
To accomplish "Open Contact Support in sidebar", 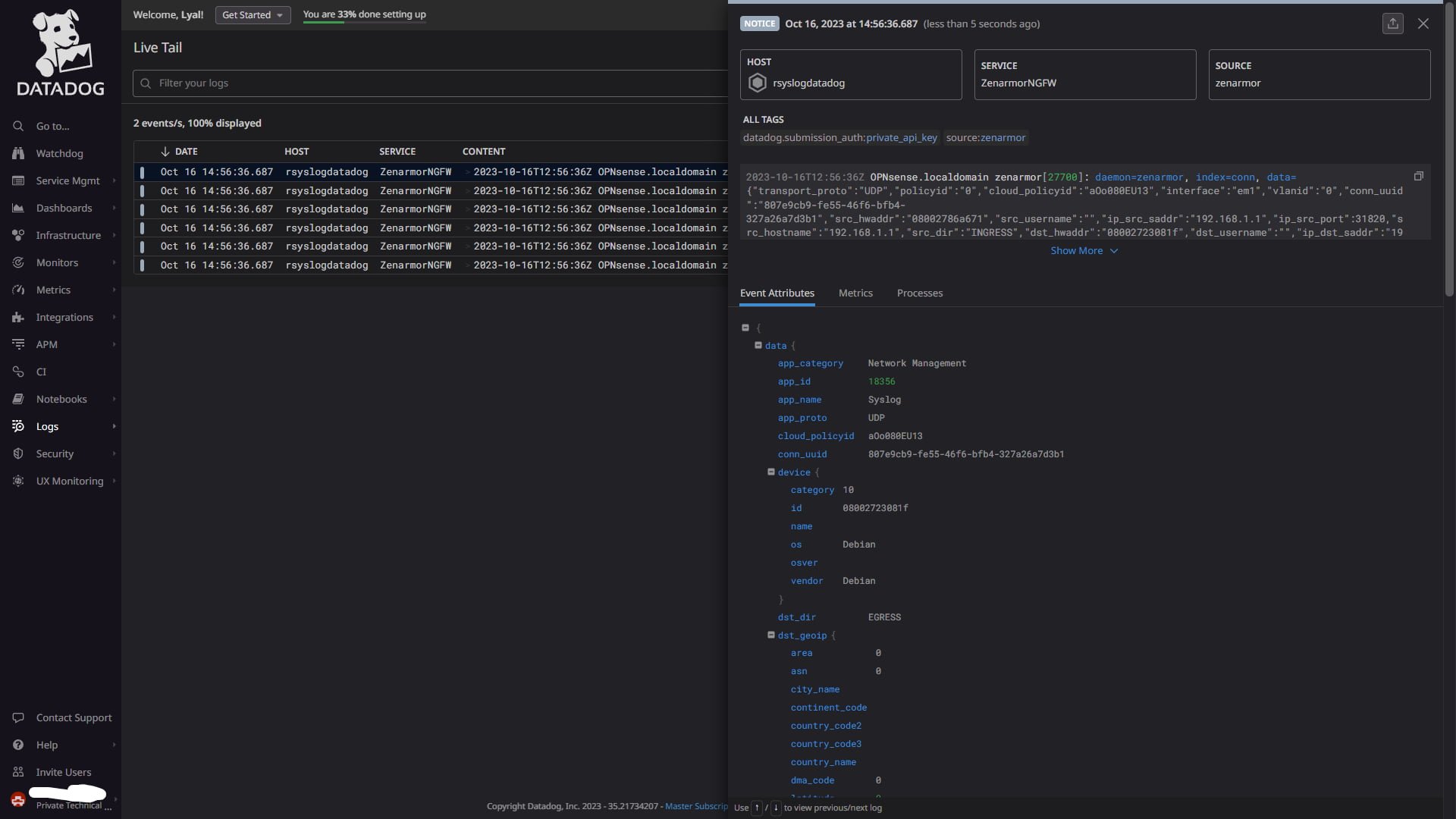I will click(74, 717).
